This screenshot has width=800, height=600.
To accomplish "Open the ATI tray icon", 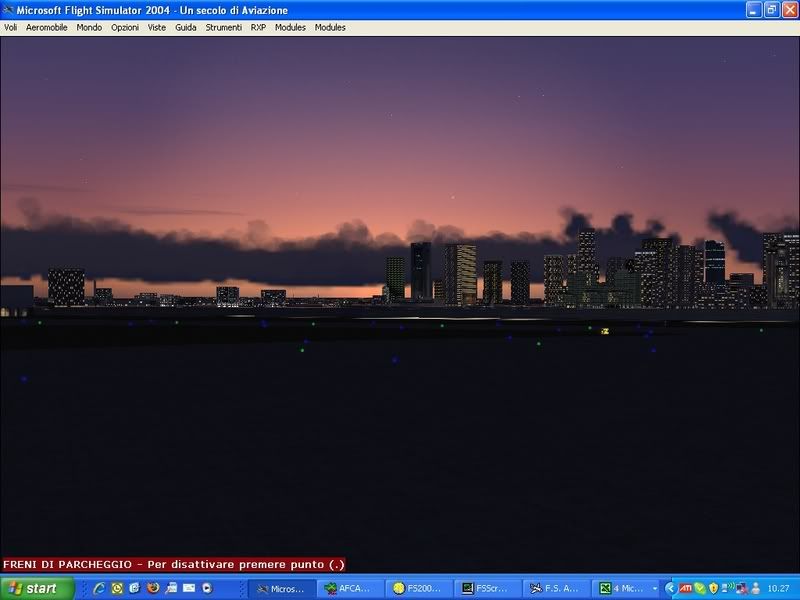I will pyautogui.click(x=686, y=589).
